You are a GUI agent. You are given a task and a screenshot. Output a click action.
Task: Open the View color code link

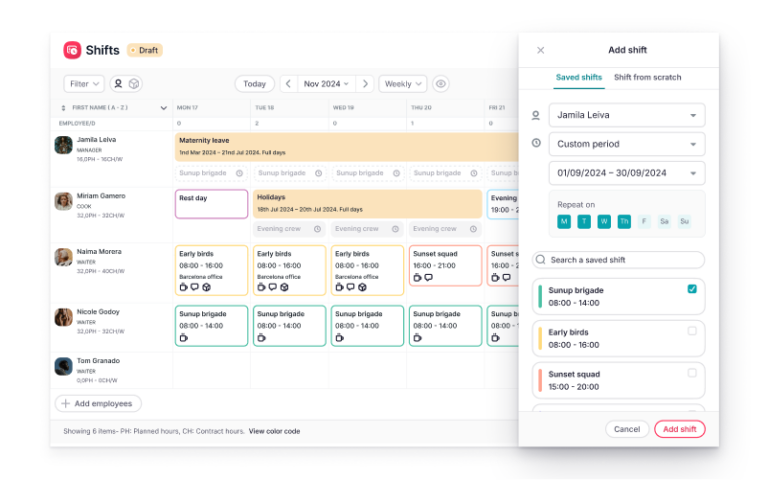(x=274, y=432)
